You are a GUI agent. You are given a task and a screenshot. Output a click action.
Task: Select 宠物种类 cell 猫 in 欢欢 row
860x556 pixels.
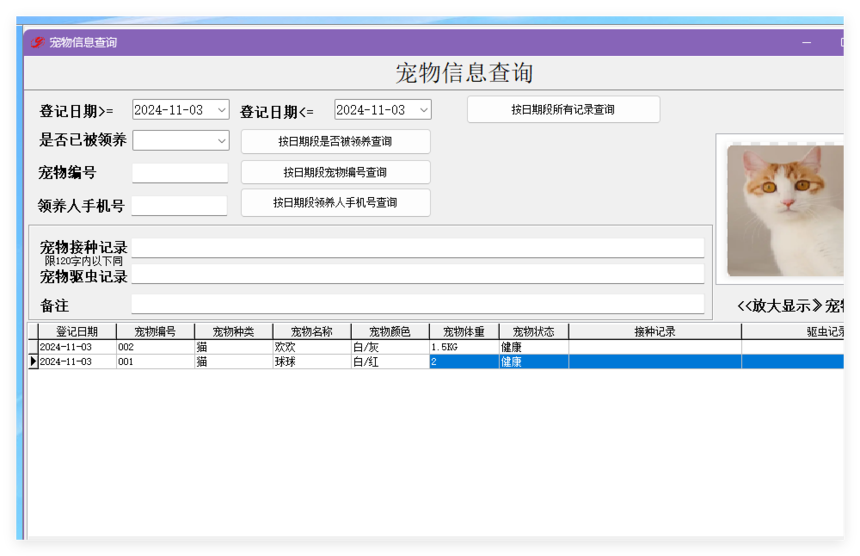click(x=234, y=347)
